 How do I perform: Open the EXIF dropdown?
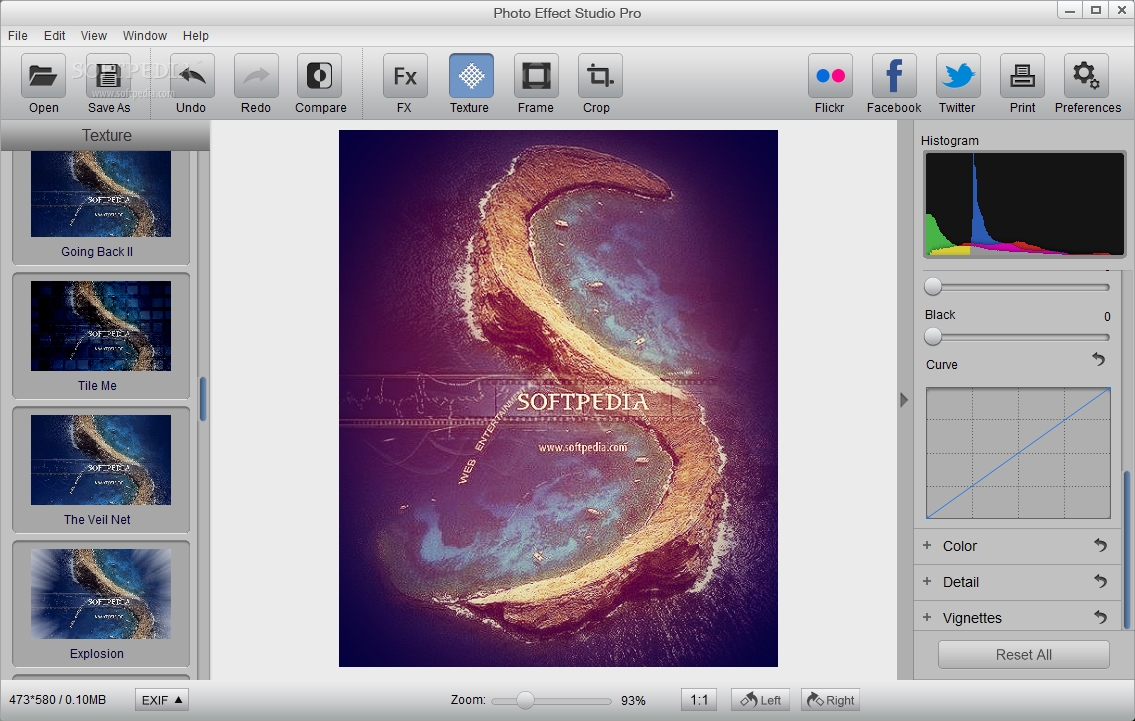pyautogui.click(x=162, y=700)
